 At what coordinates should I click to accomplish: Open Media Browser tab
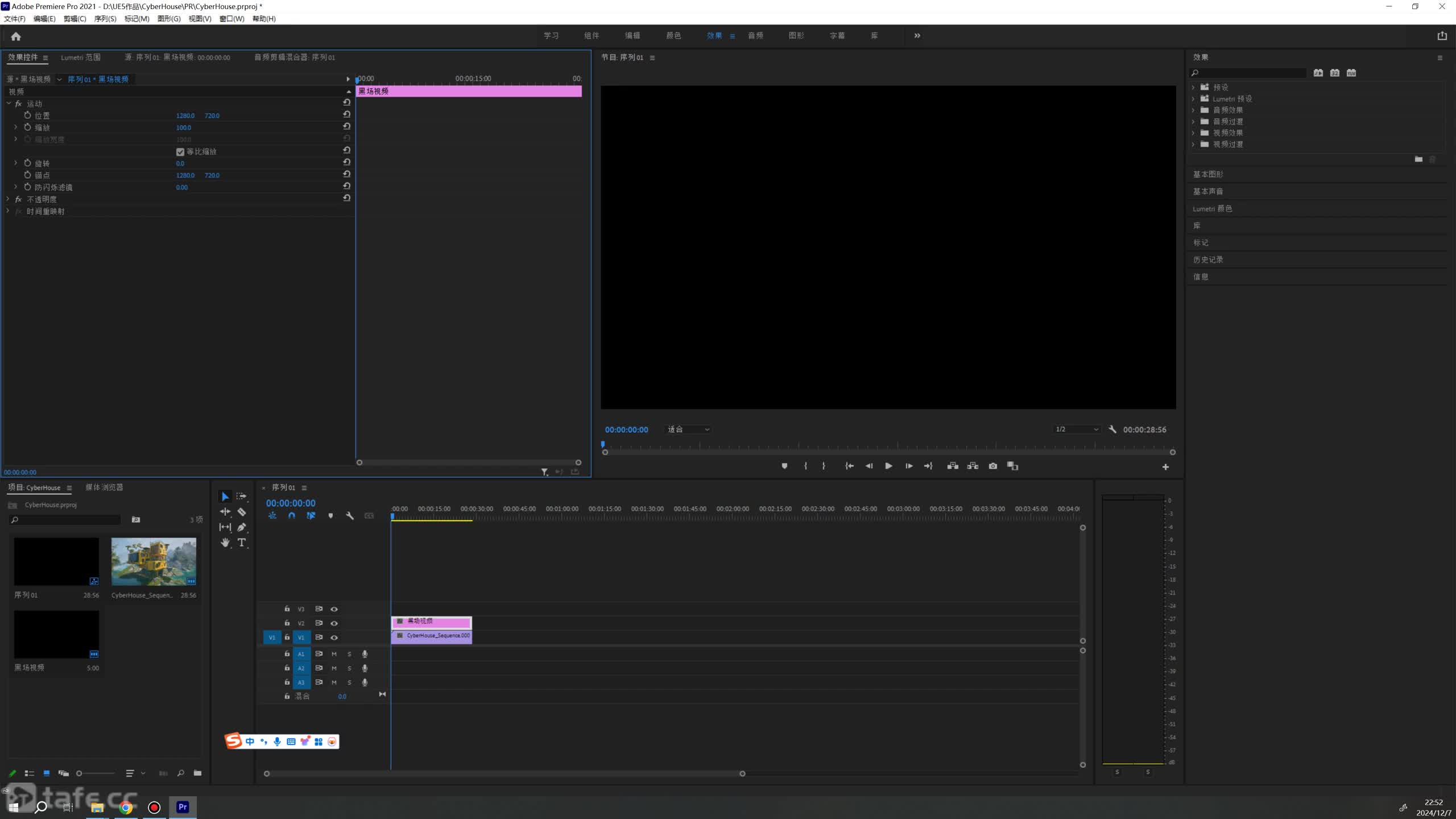click(104, 487)
